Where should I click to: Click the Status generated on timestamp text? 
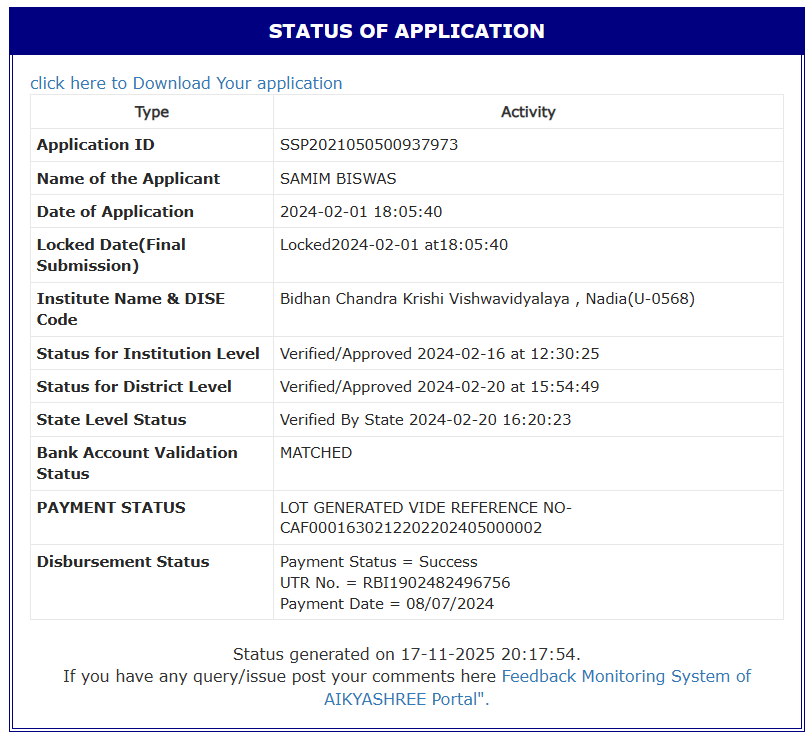tap(406, 655)
